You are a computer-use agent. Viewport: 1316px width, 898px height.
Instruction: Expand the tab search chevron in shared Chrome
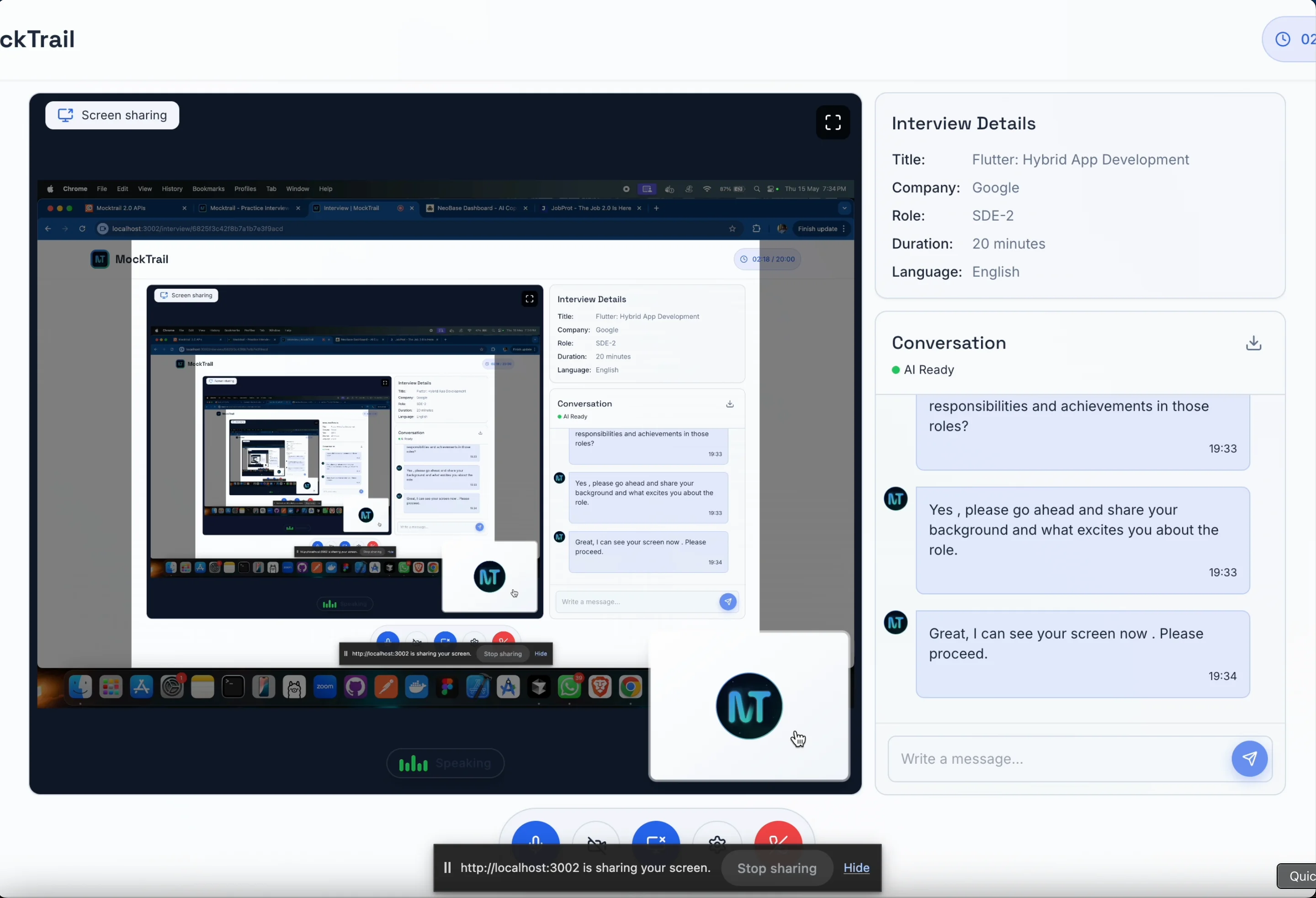pyautogui.click(x=844, y=208)
